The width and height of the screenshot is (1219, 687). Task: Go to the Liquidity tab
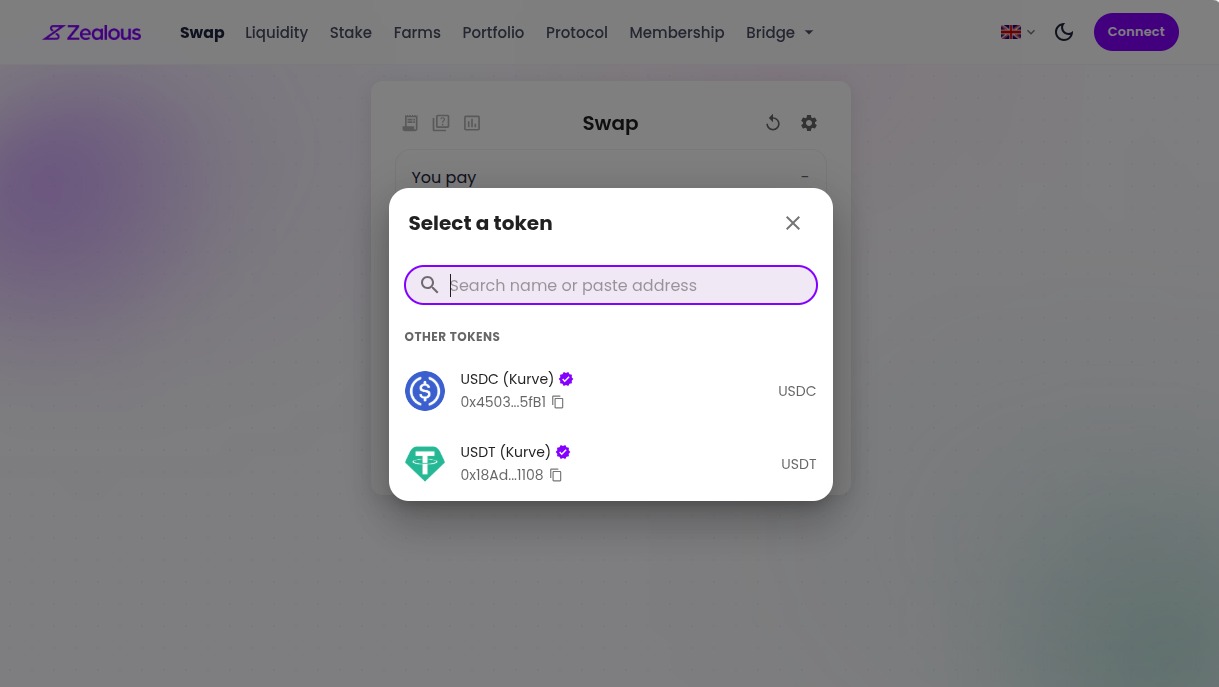pos(276,33)
